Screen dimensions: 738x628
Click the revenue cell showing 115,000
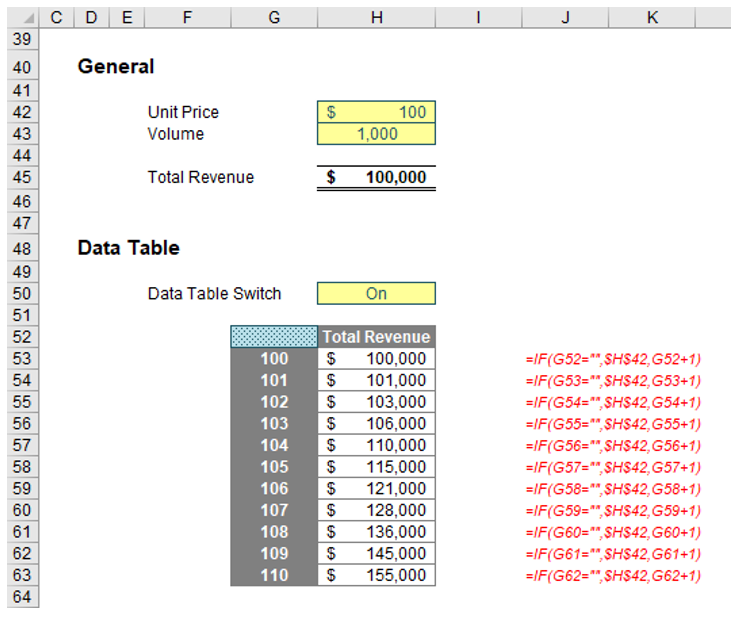(x=377, y=467)
